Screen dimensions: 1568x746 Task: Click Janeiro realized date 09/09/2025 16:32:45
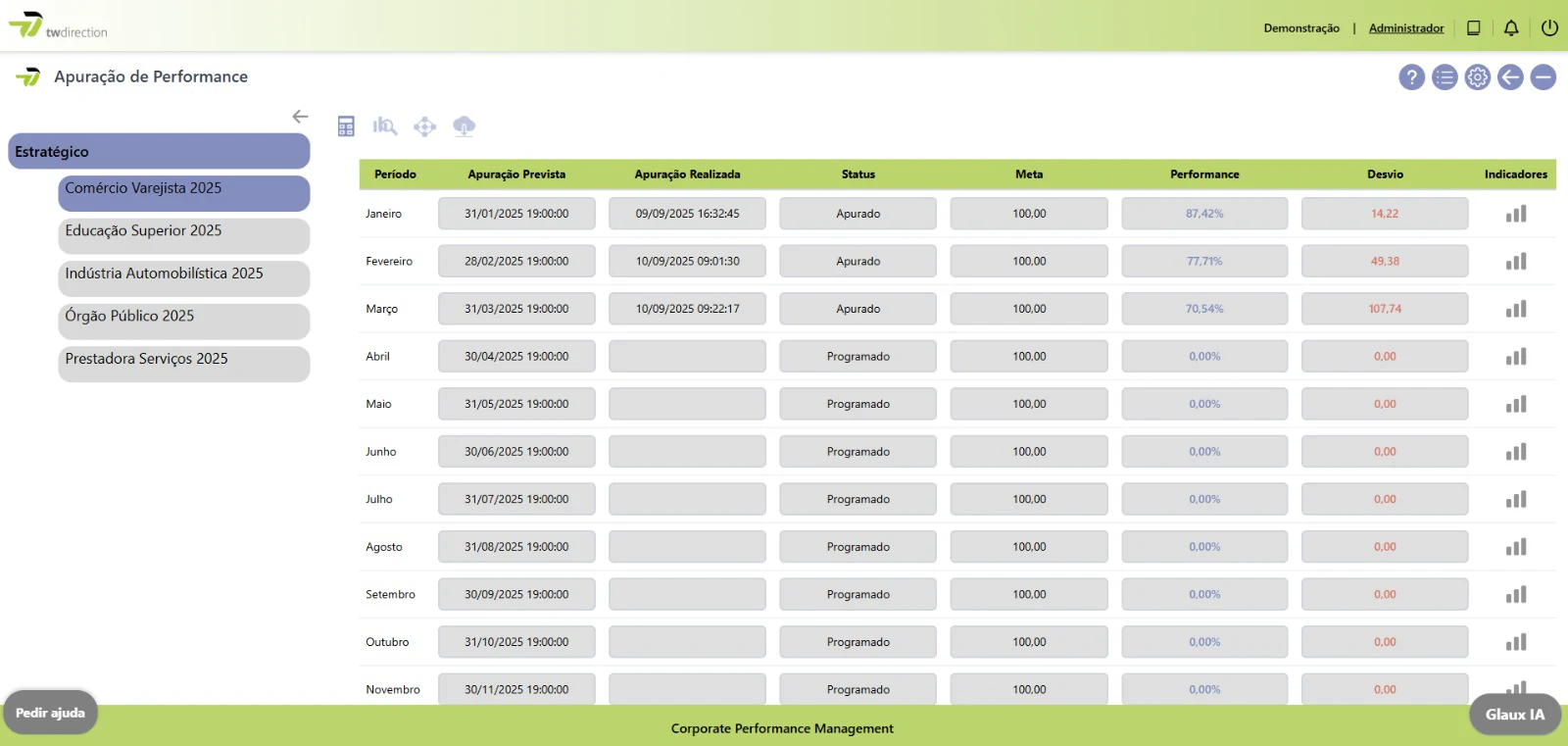687,214
